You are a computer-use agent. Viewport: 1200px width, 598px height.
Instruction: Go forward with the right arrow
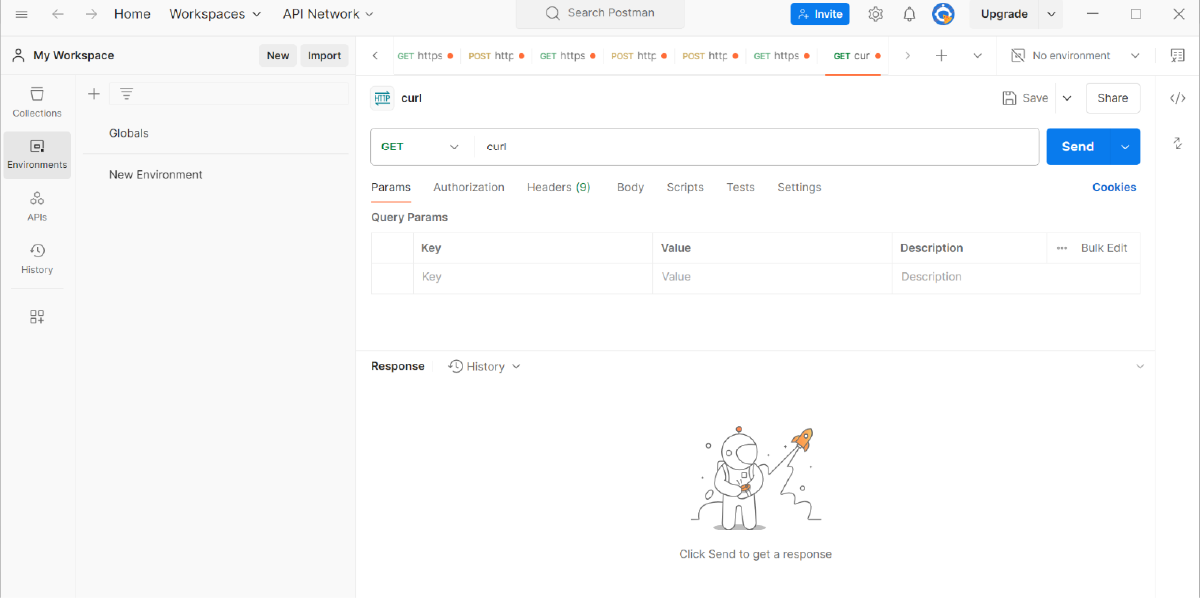(91, 14)
